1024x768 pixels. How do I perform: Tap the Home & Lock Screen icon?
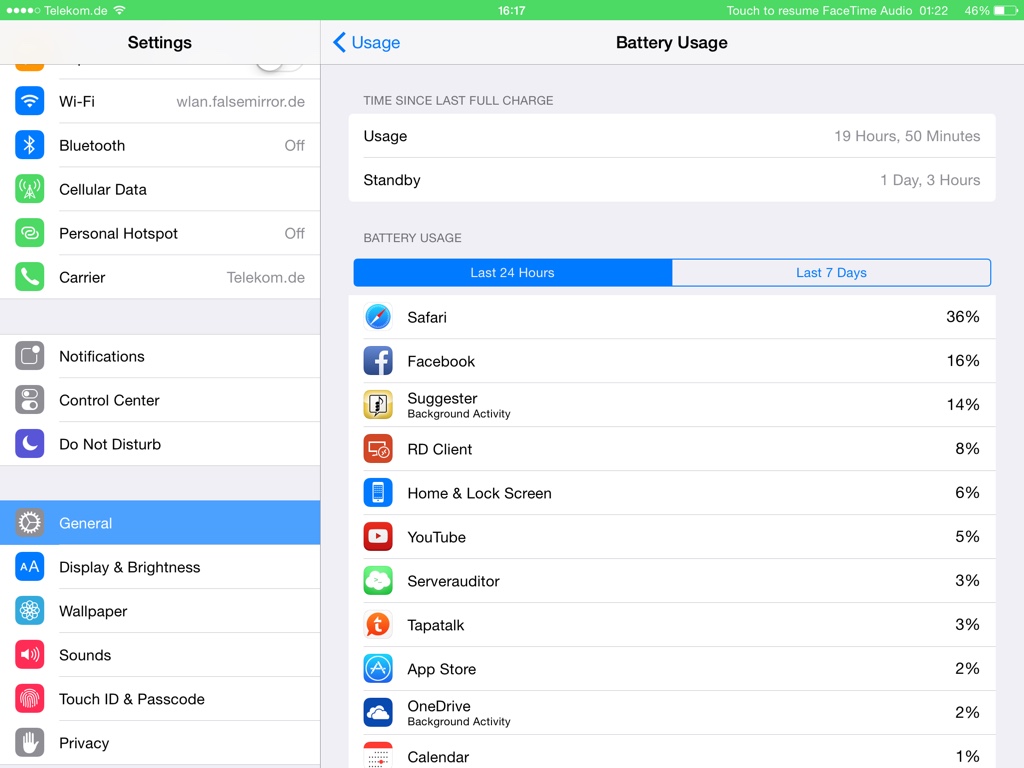[378, 492]
